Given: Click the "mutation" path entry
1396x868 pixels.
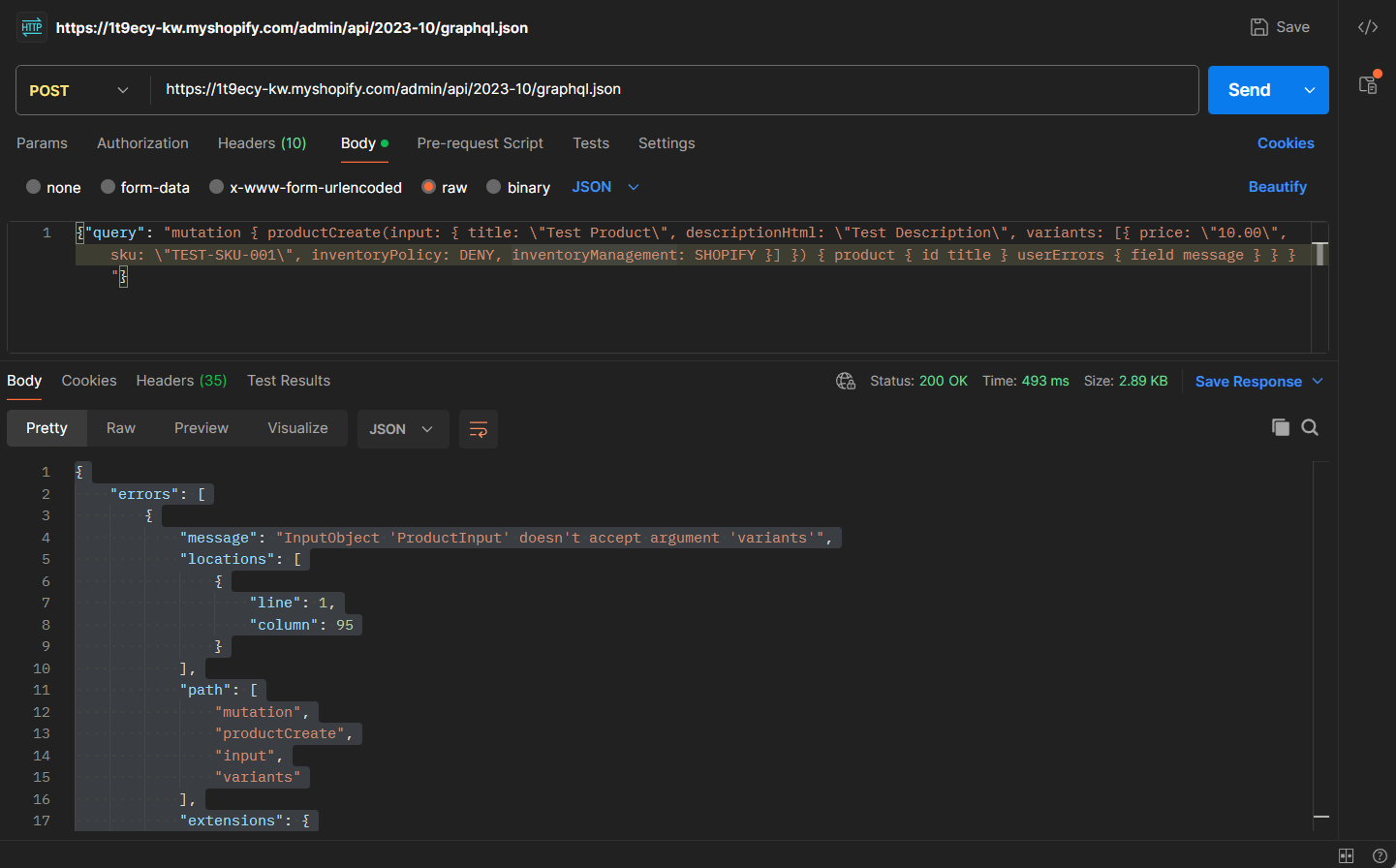Looking at the screenshot, I should click(262, 712).
